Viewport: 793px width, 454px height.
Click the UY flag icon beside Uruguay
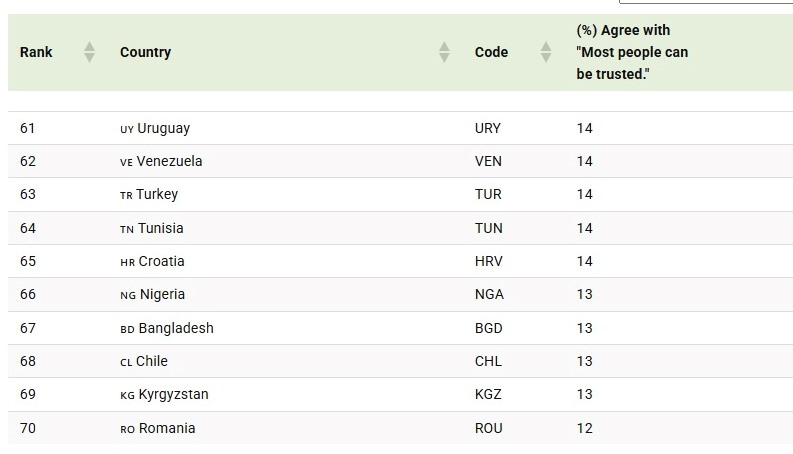(126, 129)
